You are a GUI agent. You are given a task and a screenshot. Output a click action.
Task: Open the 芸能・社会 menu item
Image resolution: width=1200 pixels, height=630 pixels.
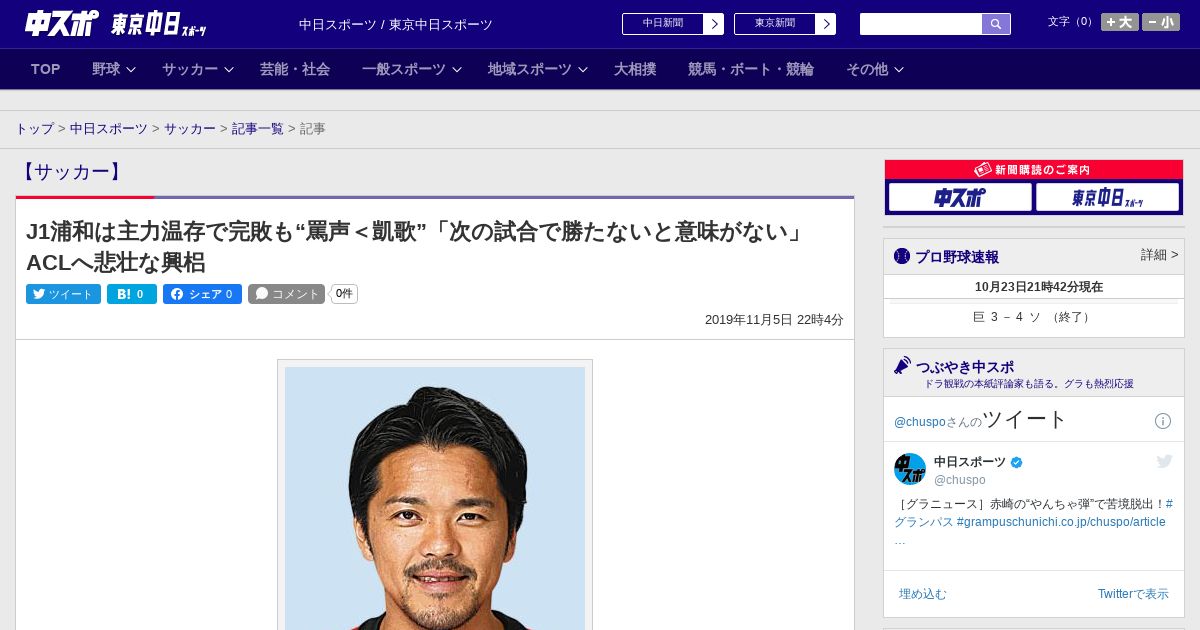tap(295, 69)
